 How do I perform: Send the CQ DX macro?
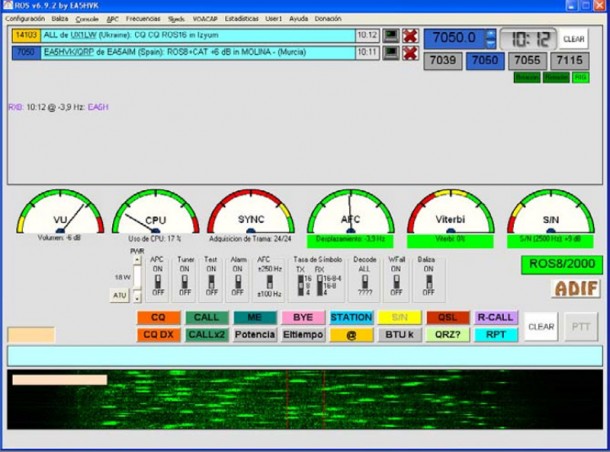158,335
